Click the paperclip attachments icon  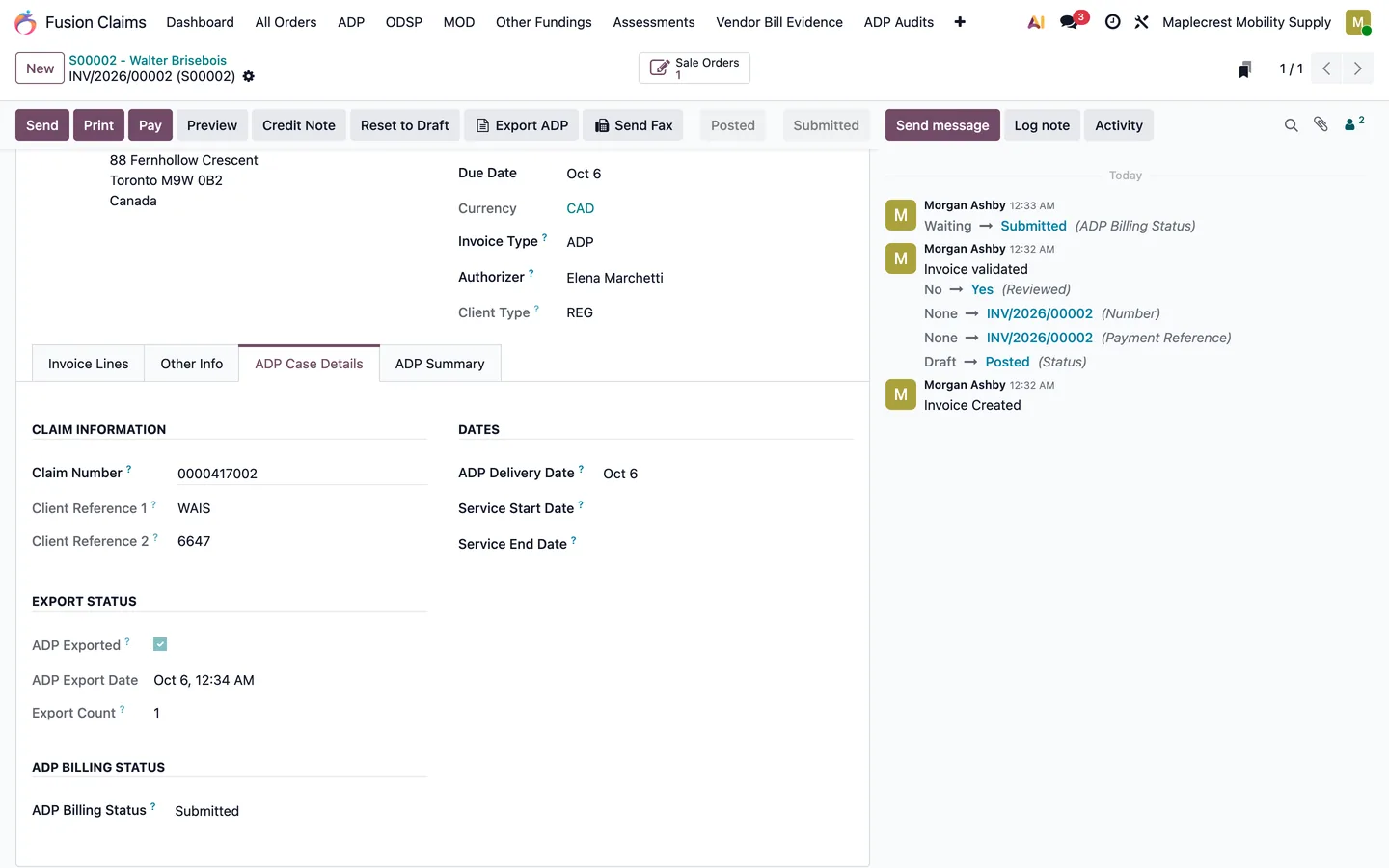pyautogui.click(x=1321, y=124)
